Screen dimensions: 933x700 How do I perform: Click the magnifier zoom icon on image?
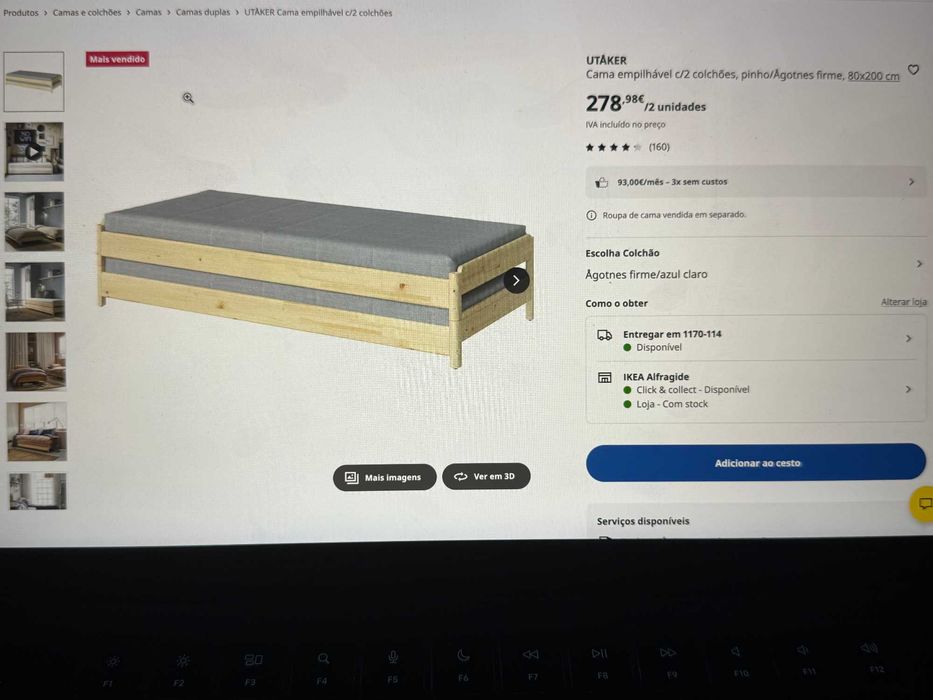[188, 98]
